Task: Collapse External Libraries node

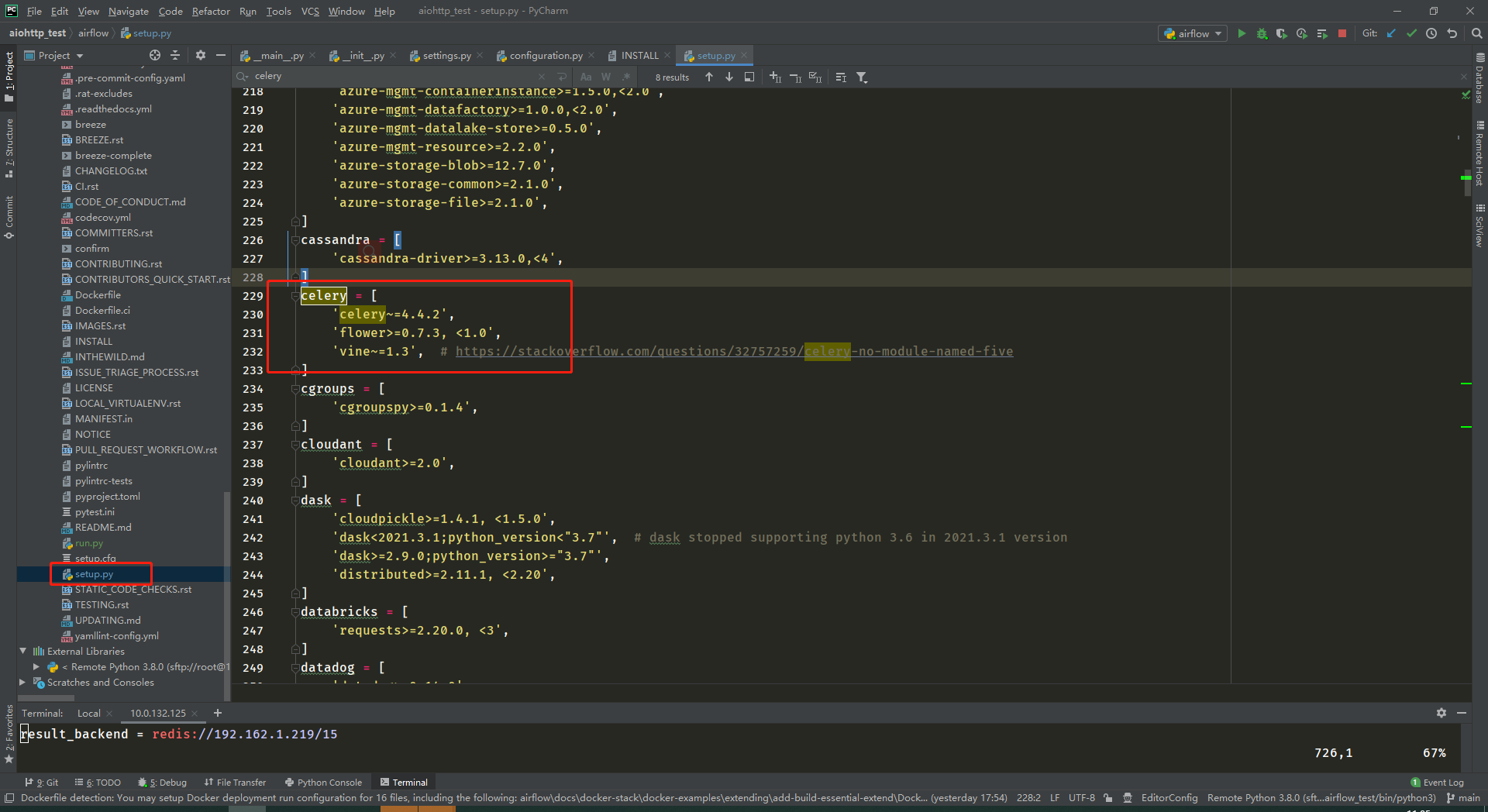Action: pos(22,651)
